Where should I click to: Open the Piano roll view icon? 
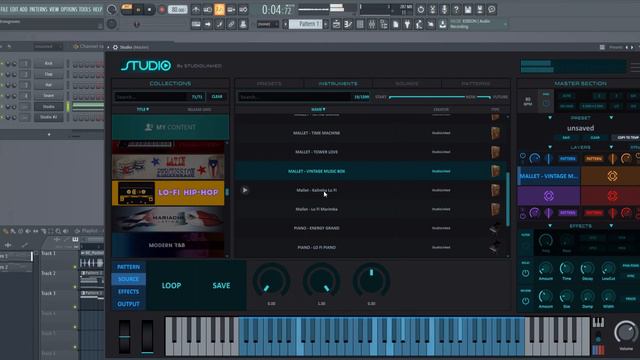click(x=348, y=24)
